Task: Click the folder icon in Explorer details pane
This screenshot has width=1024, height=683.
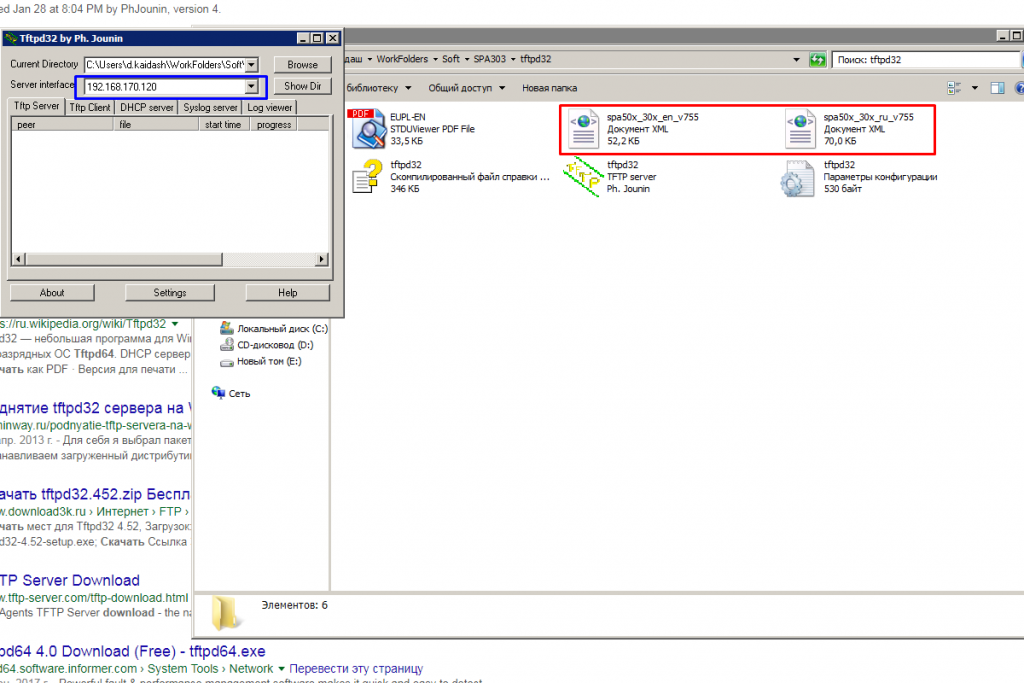Action: (227, 613)
